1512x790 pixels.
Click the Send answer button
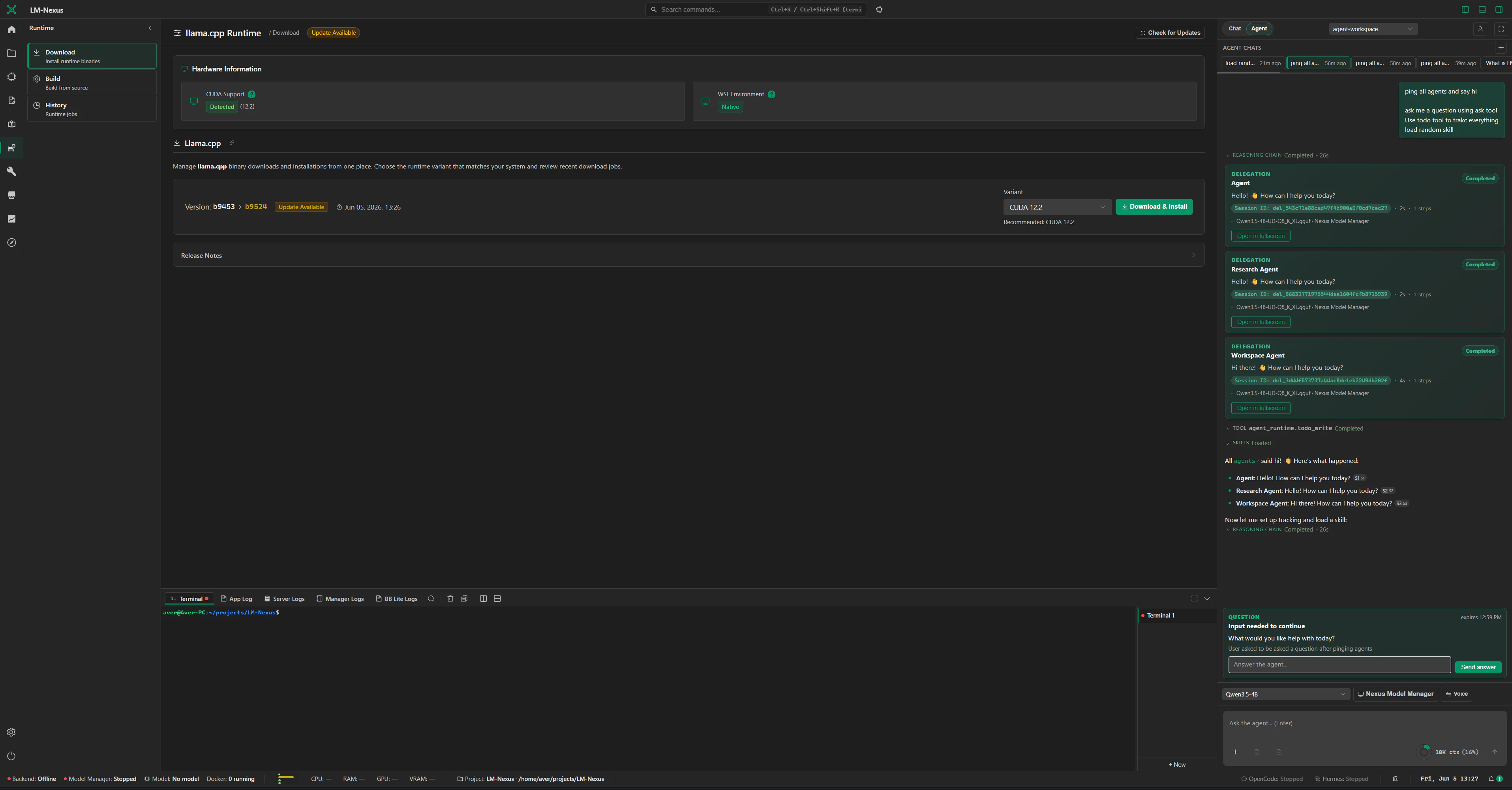pyautogui.click(x=1478, y=667)
